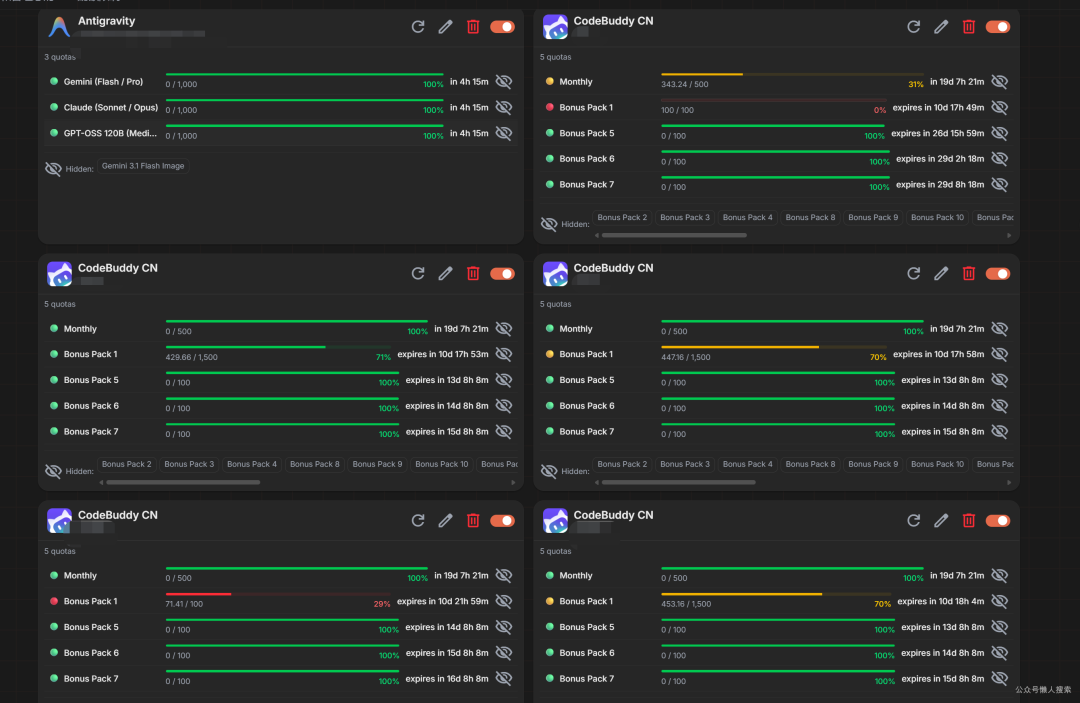1080x703 pixels.
Task: Show Bonus Pack 8 in middle-left card
Action: click(x=315, y=464)
